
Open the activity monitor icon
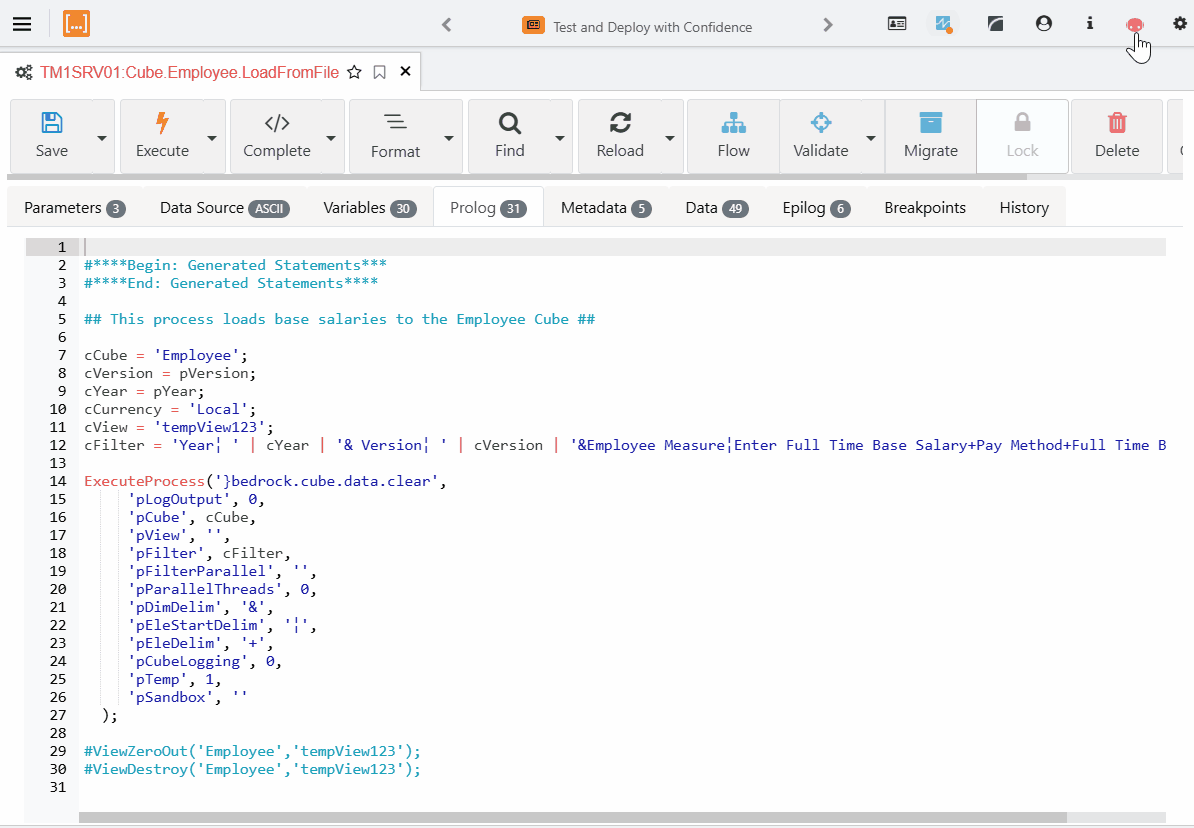tap(942, 24)
